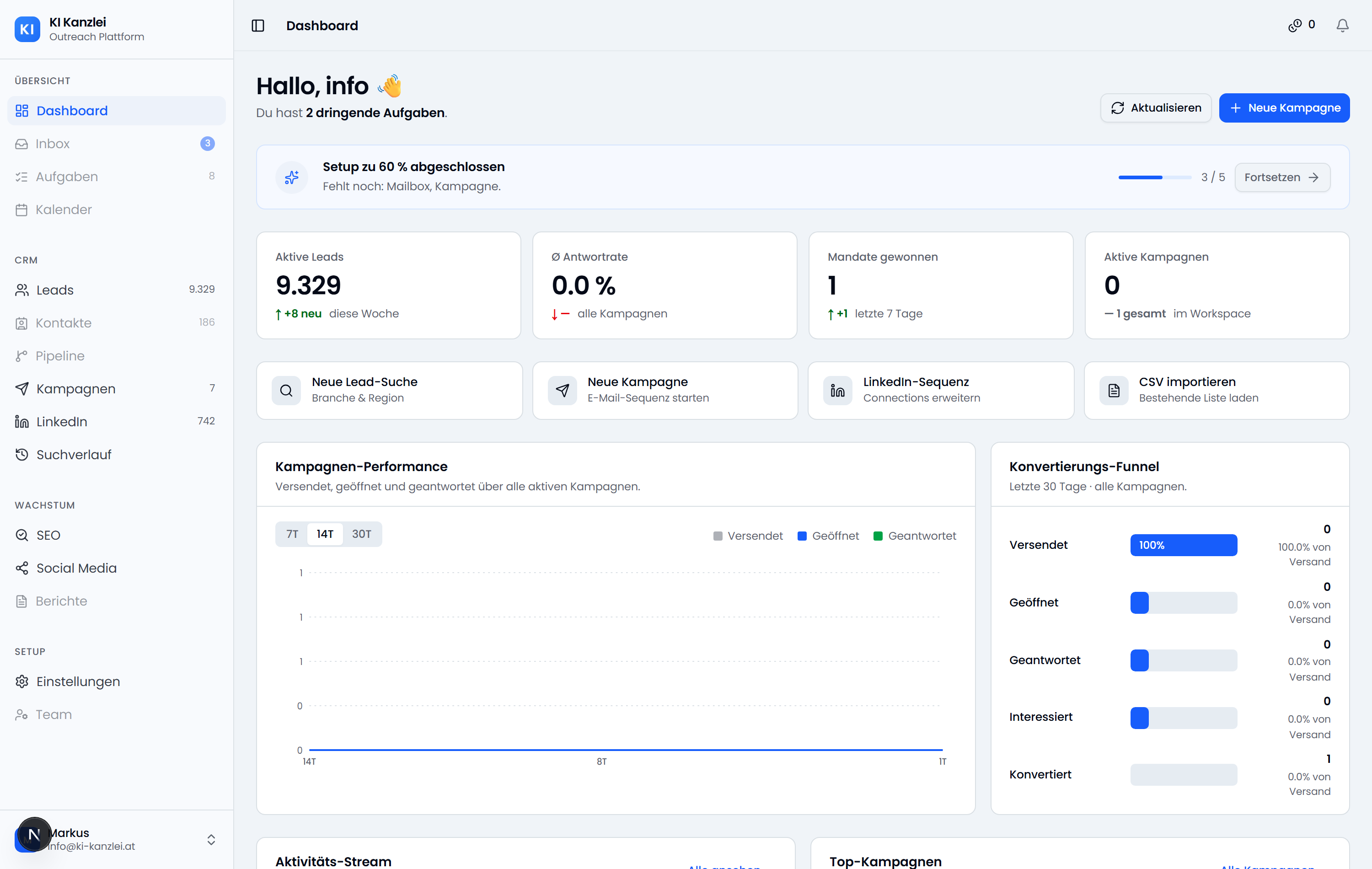Click the Inbox badge showing 3
Screen dimensions: 1372x869
pos(207,144)
